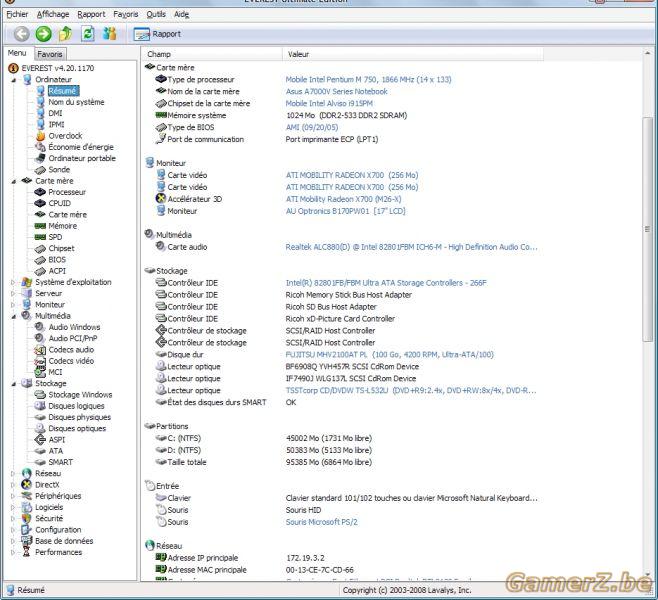Click the Accélérateur 3D DirectX icon
The height and width of the screenshot is (600, 658).
point(161,199)
